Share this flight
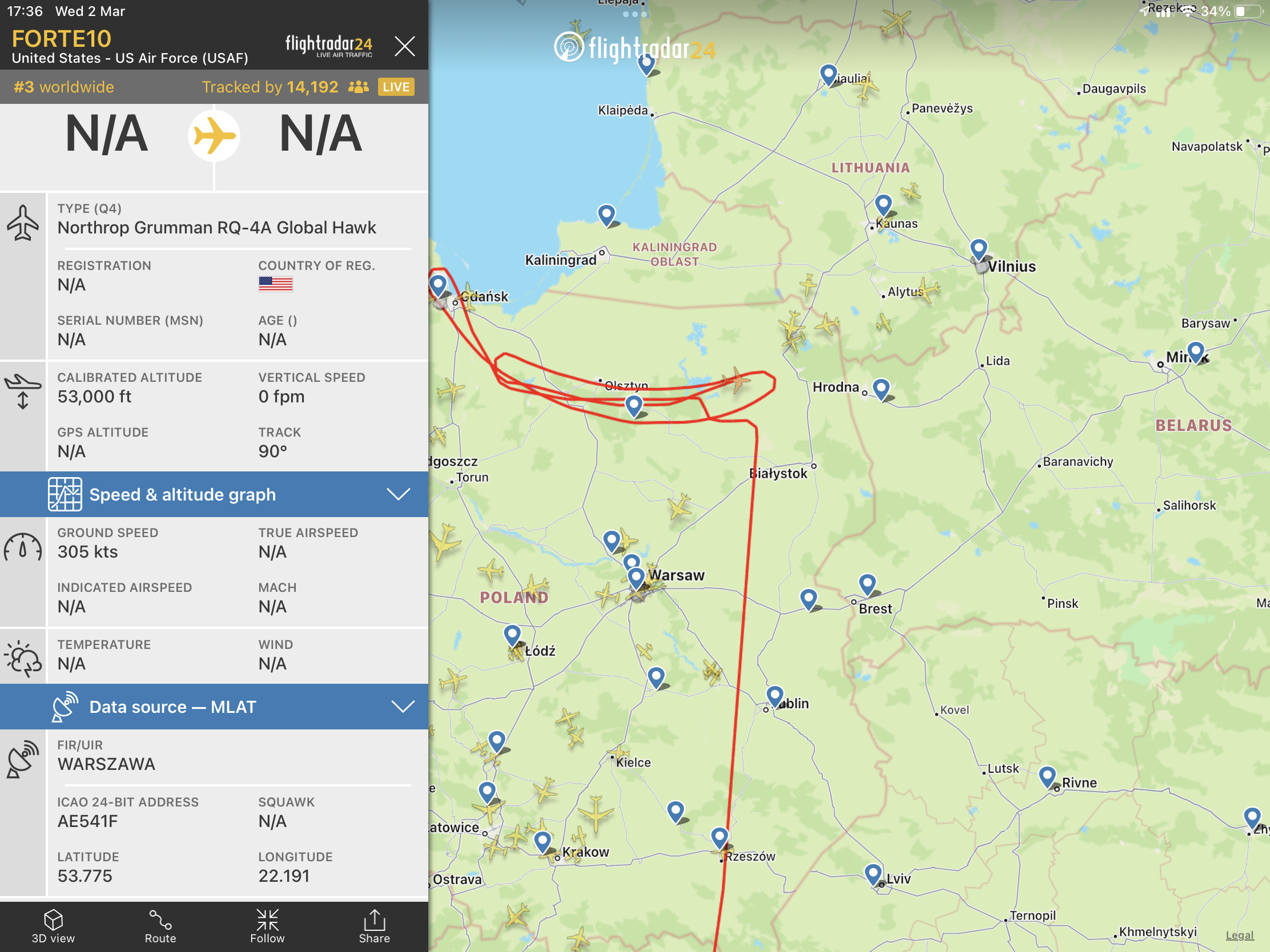This screenshot has height=952, width=1270. [x=375, y=926]
